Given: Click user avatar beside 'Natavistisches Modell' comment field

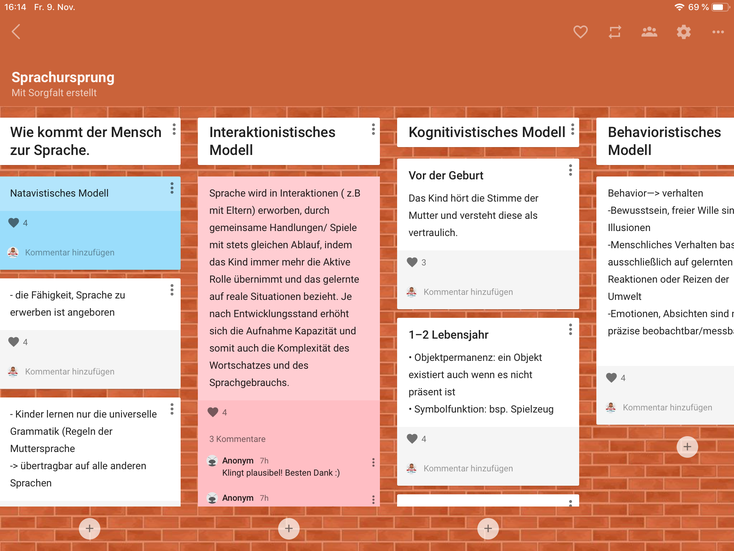Looking at the screenshot, I should [x=13, y=252].
